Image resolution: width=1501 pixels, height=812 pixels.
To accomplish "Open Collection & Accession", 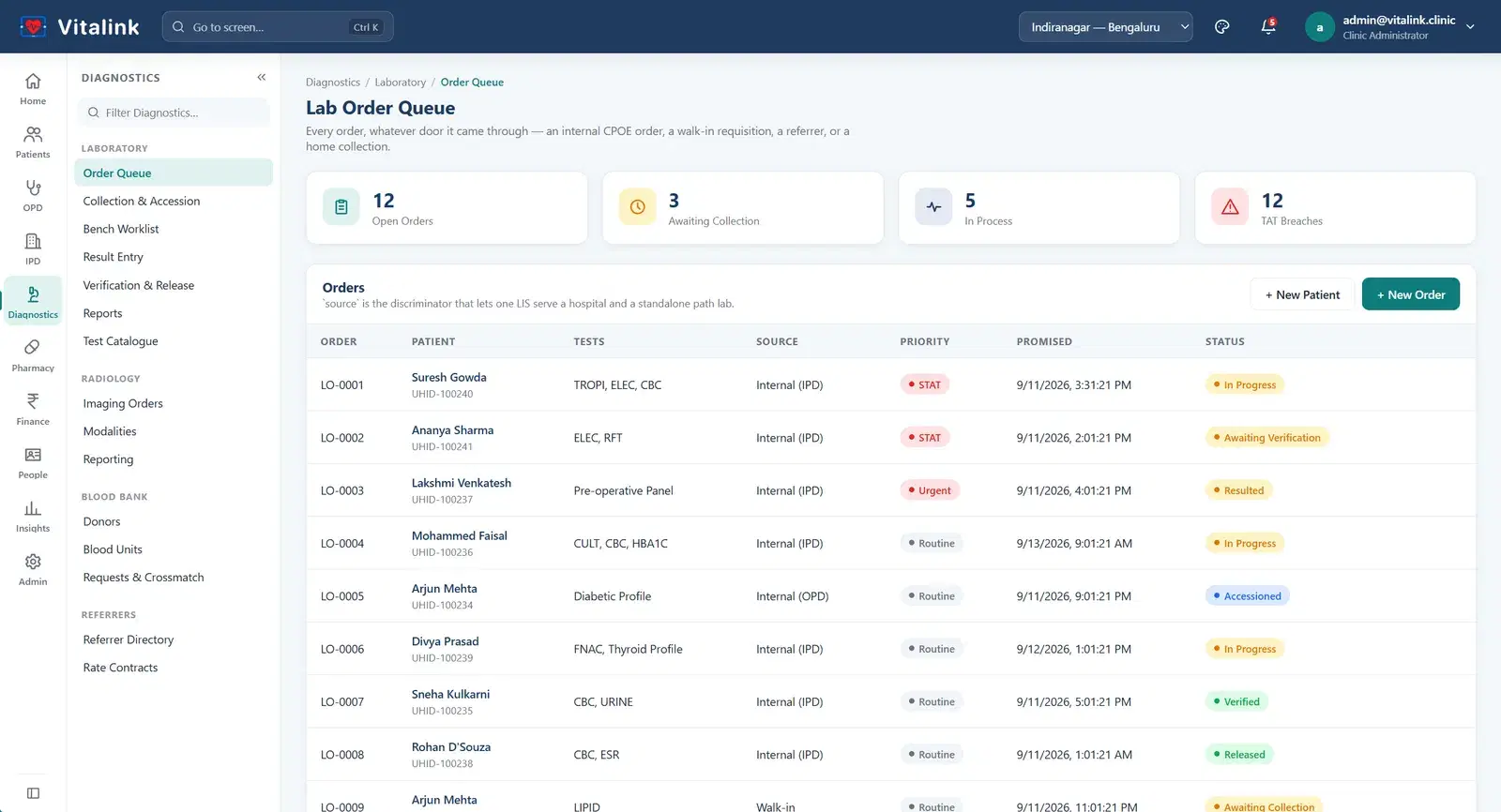I will pyautogui.click(x=174, y=201).
